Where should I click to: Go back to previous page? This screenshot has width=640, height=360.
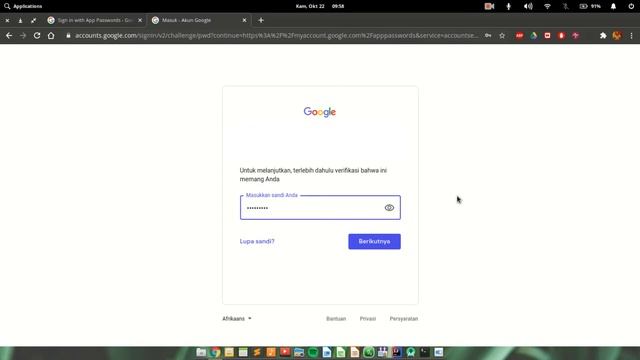(9, 36)
